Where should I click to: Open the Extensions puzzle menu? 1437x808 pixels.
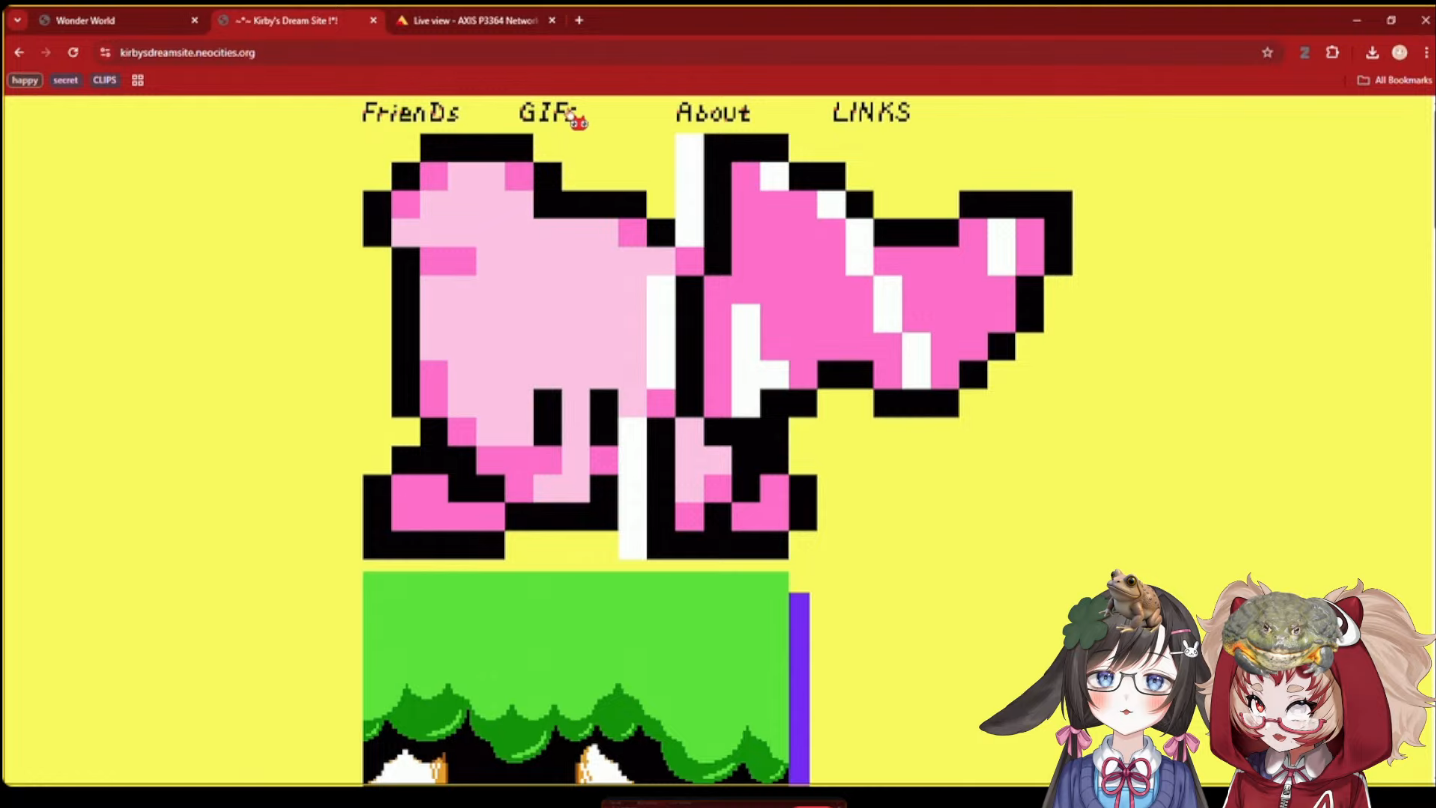(1333, 53)
